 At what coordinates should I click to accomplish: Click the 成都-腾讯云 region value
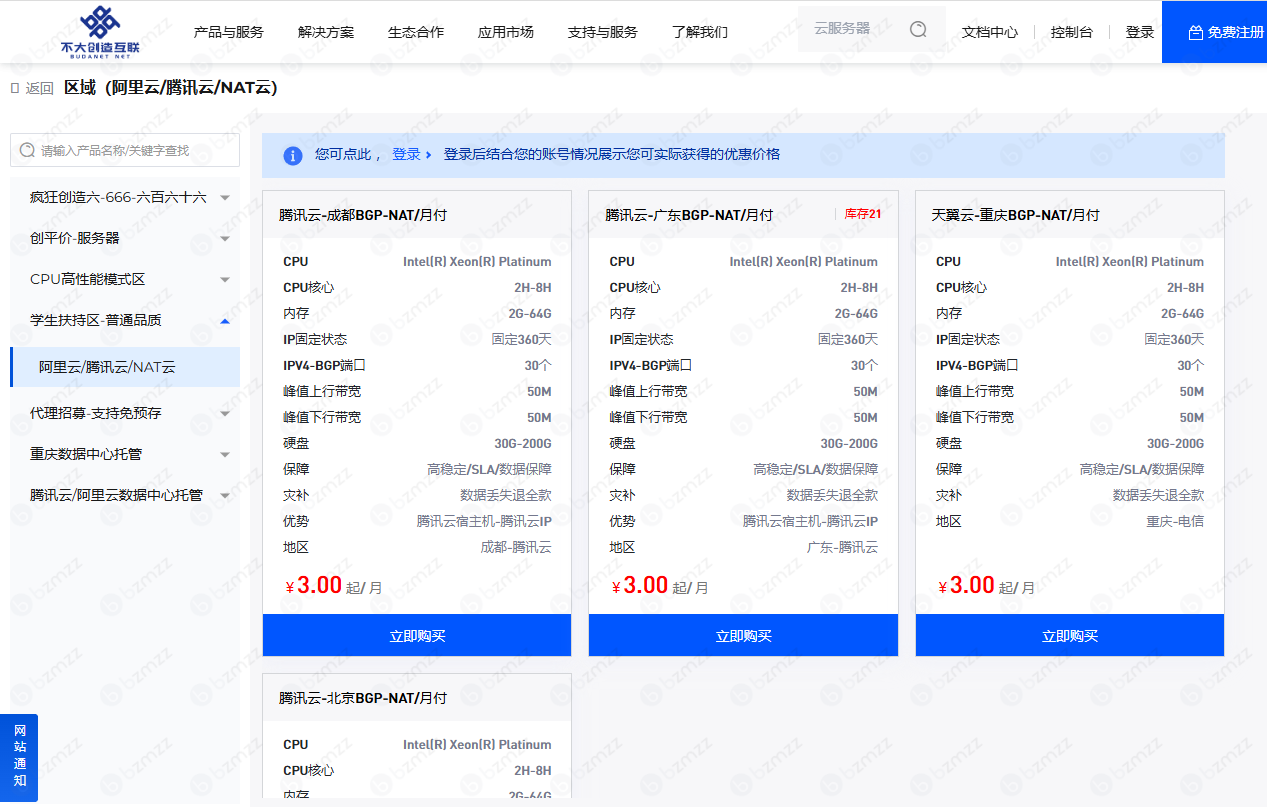[516, 548]
